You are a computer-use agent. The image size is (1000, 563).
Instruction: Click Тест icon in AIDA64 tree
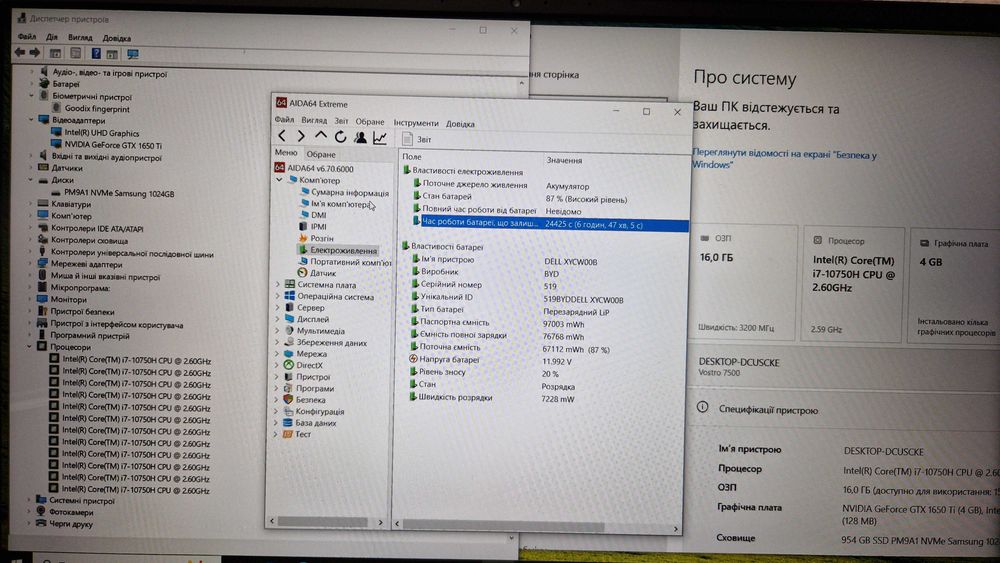(288, 434)
